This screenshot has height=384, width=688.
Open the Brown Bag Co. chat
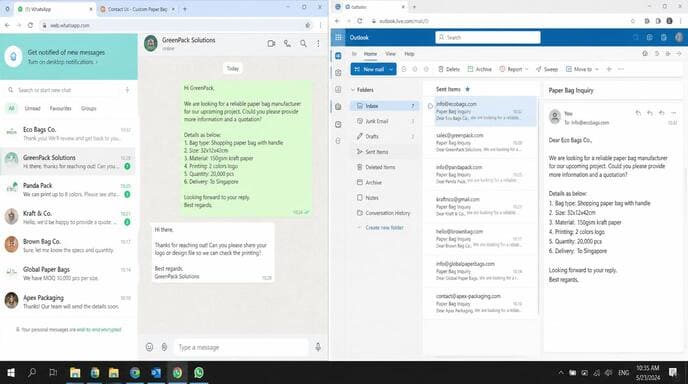point(68,246)
